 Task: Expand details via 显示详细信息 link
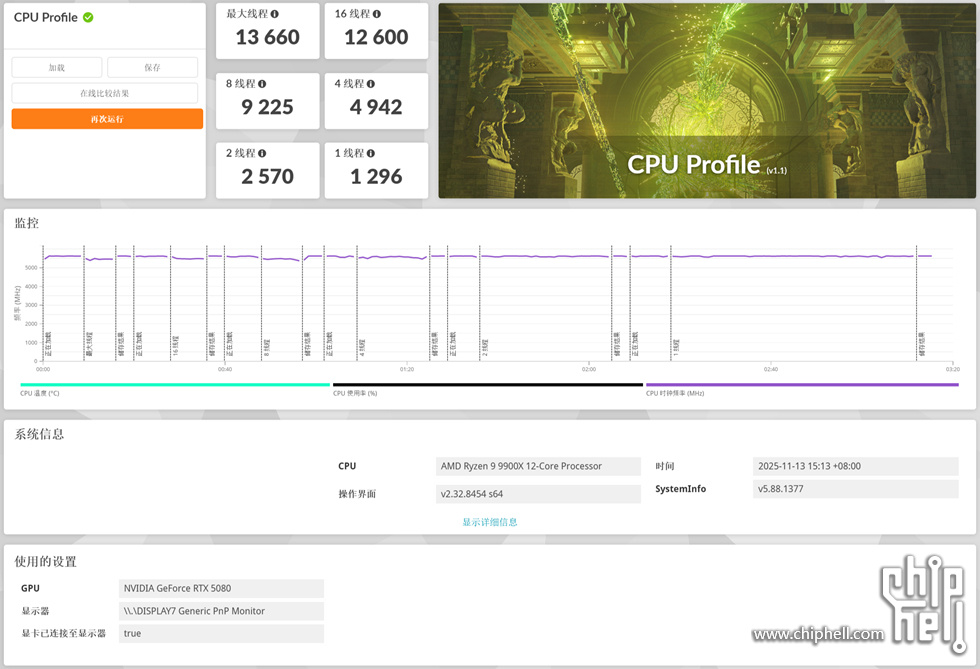(490, 522)
